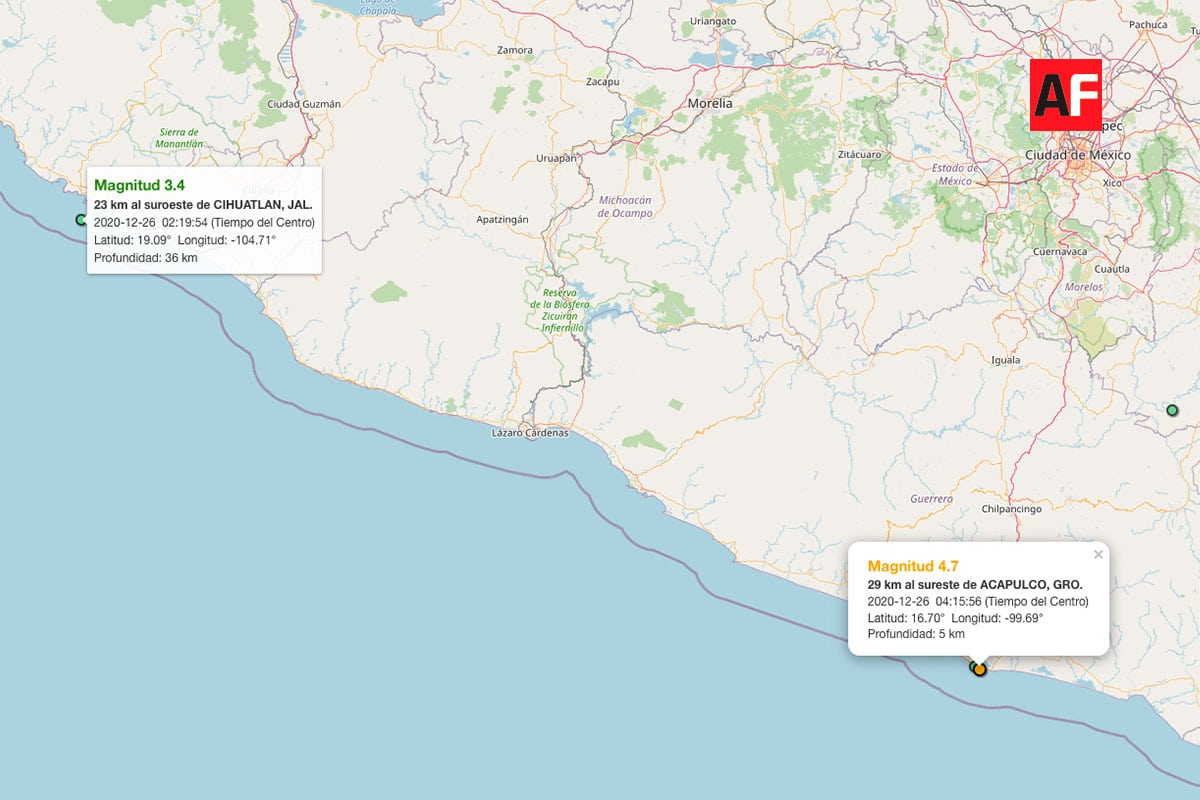
Task: Click the 'Magnitud 4.7' heading
Action: pos(913,566)
